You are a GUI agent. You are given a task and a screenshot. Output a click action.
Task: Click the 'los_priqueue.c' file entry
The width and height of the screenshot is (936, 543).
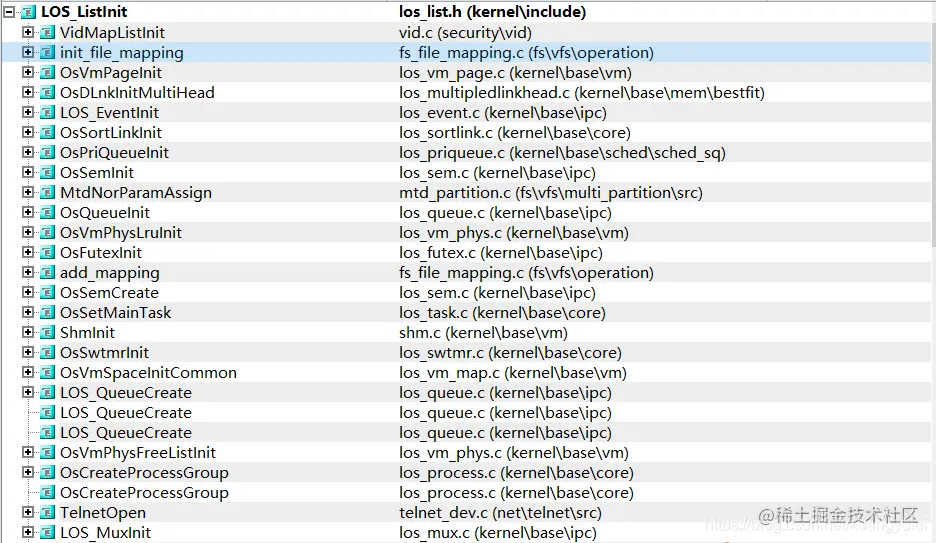(x=562, y=153)
